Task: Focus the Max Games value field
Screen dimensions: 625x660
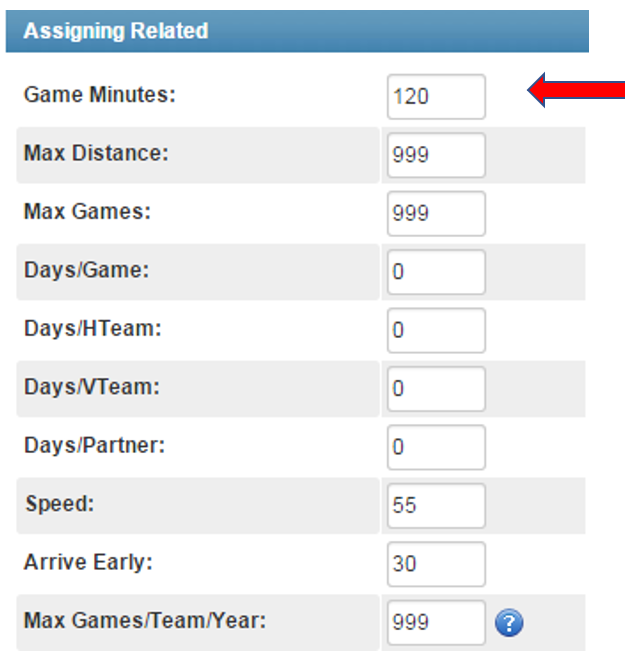Action: tap(436, 213)
